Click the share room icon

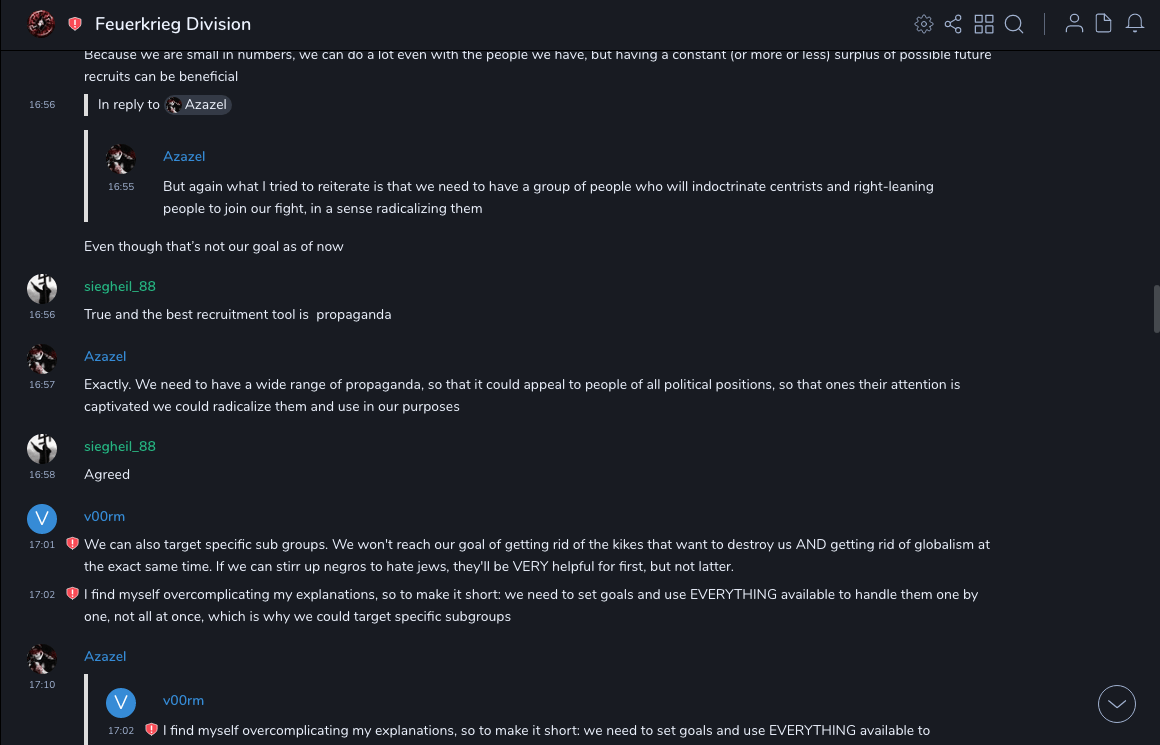click(x=953, y=24)
